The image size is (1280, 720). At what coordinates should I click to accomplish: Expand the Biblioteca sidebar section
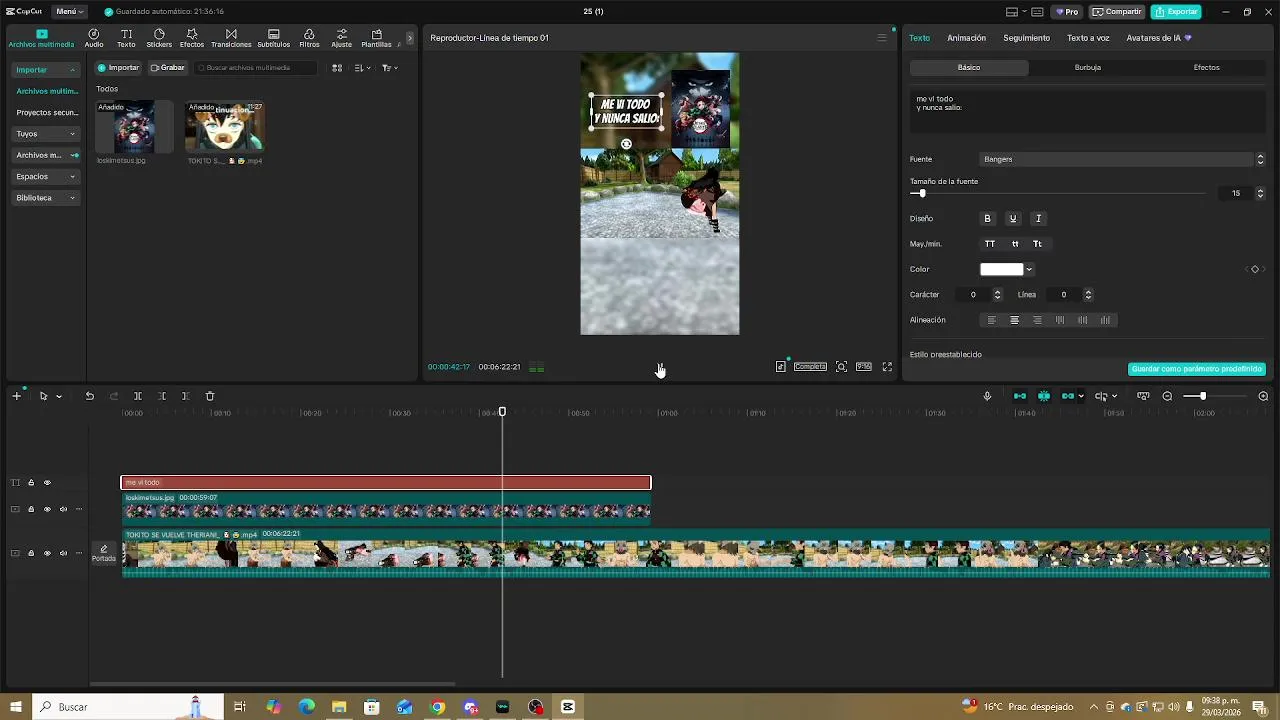(x=46, y=198)
